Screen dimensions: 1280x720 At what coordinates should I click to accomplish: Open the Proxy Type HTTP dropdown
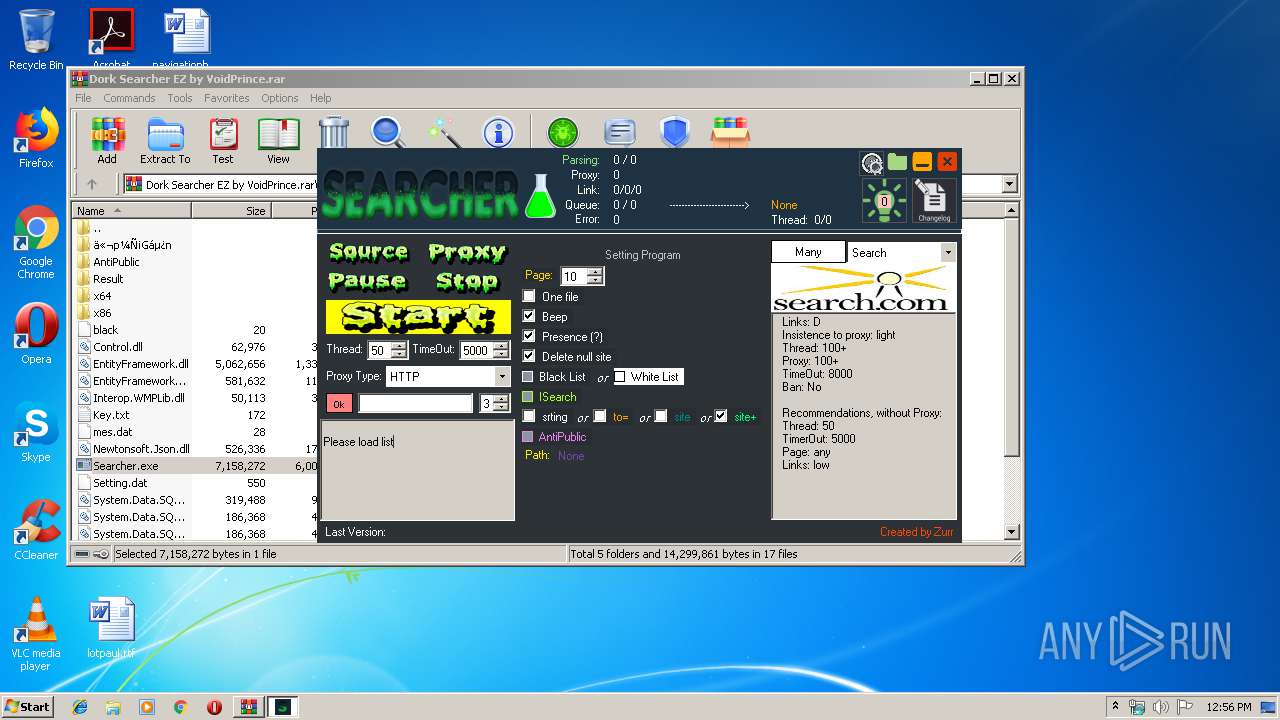click(x=502, y=377)
